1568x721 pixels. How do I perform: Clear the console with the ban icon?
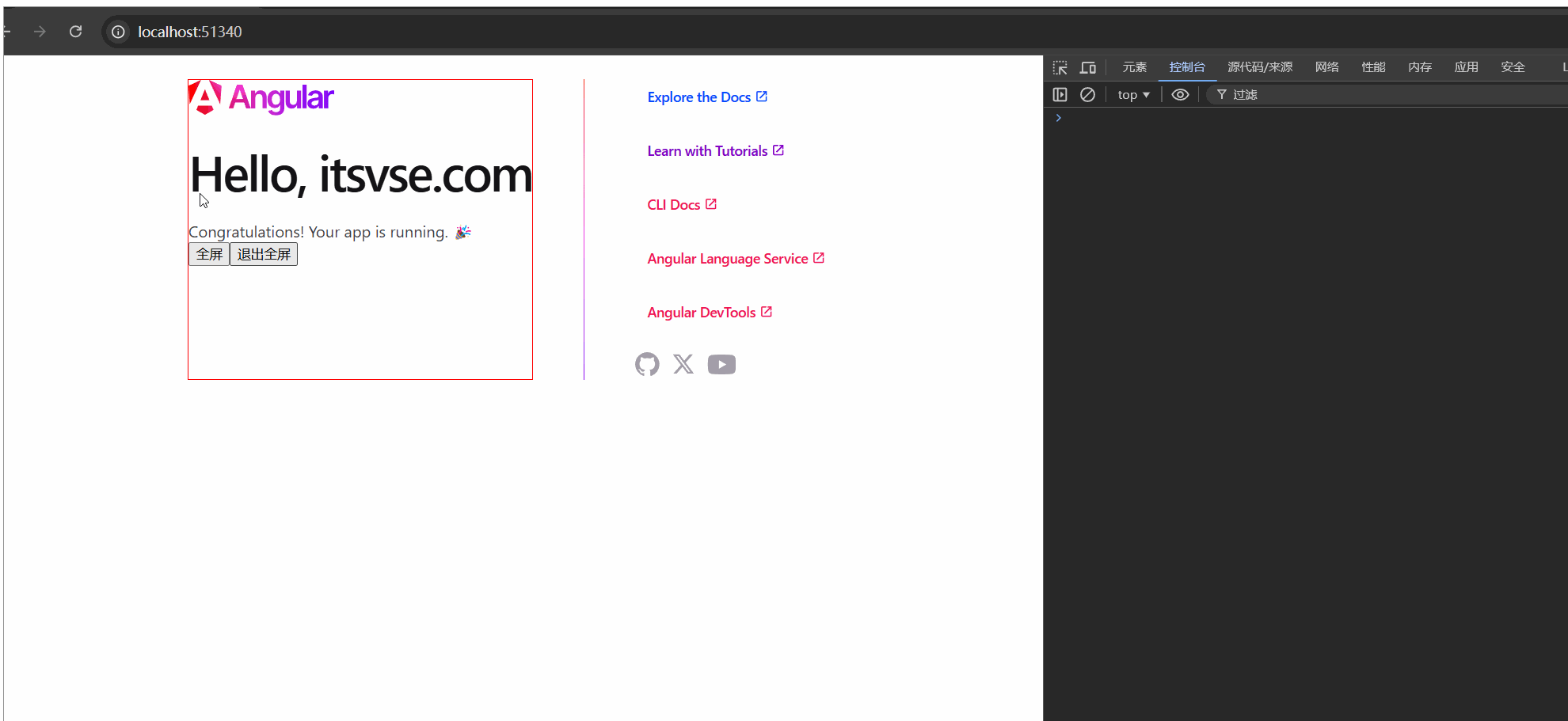point(1087,95)
